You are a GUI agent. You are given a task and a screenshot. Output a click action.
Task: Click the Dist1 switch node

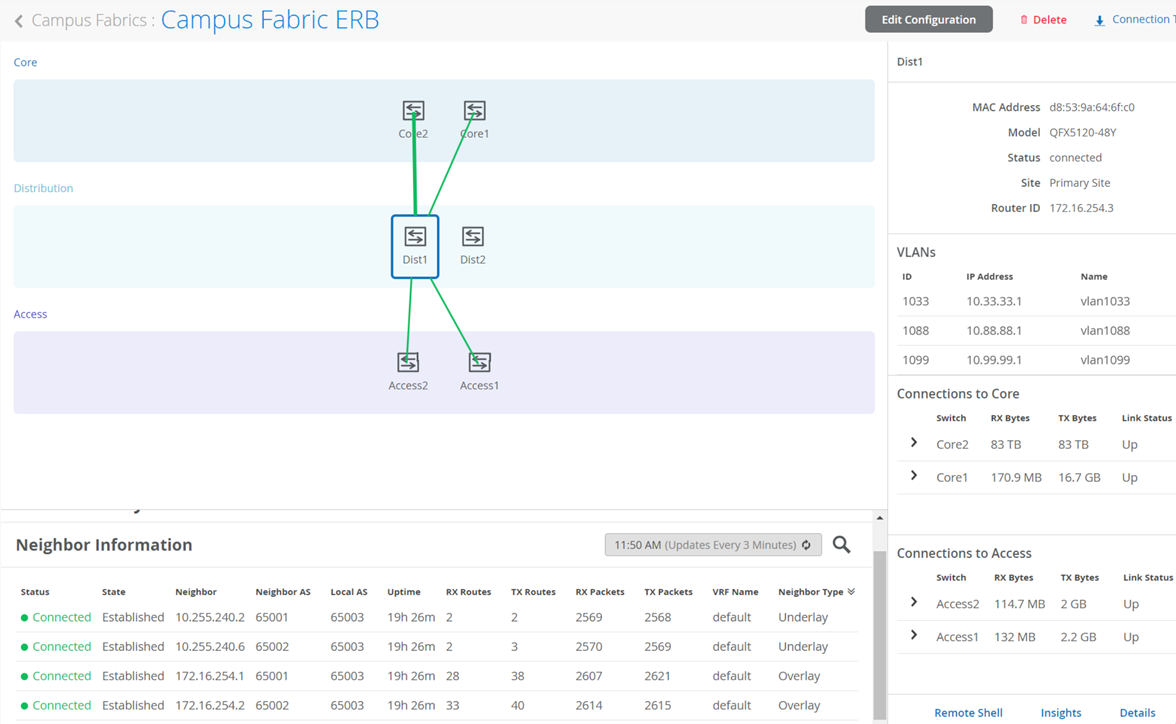pyautogui.click(x=415, y=245)
